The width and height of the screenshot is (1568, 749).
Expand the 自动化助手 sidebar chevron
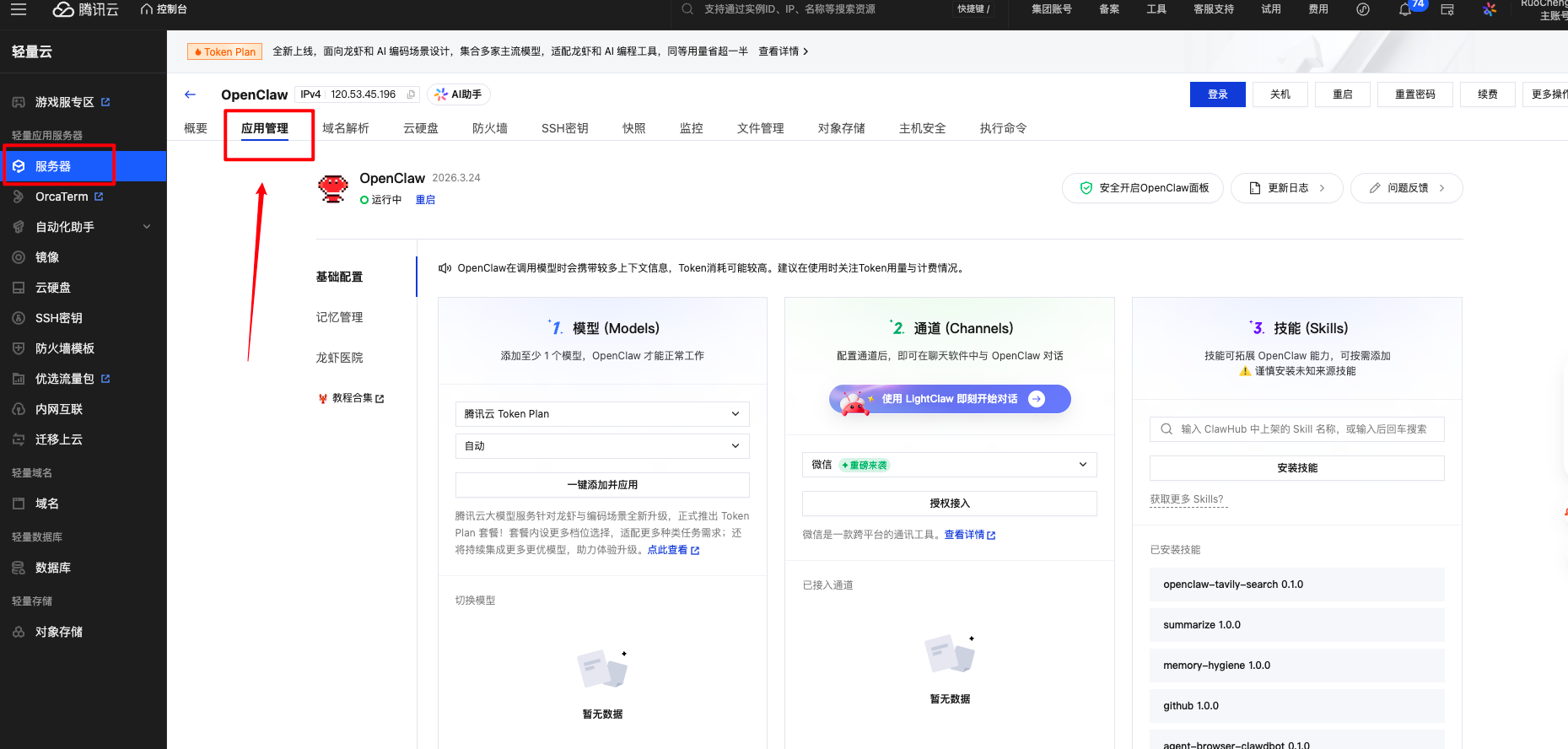pos(147,227)
